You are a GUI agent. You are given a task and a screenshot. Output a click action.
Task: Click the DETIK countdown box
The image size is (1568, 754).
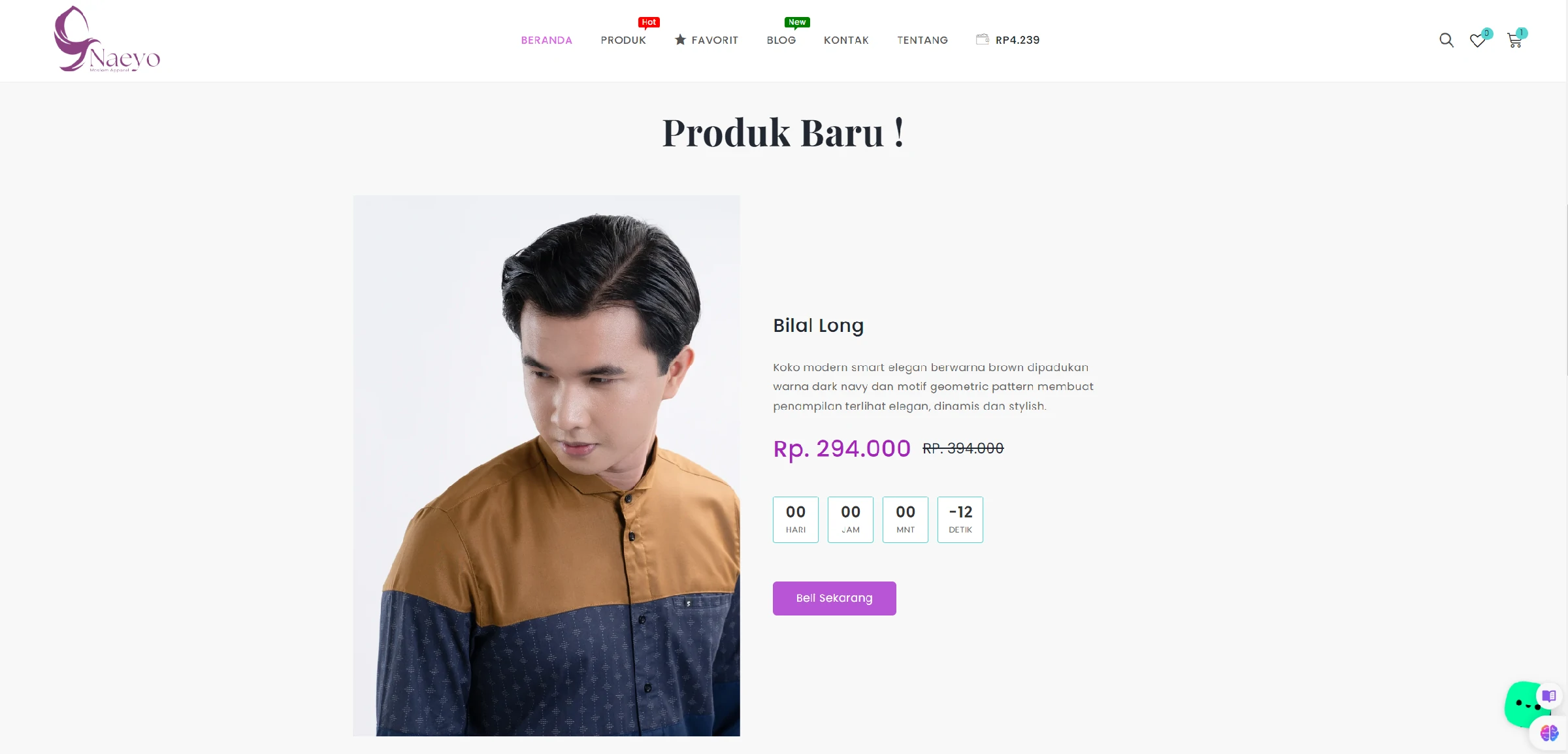tap(960, 519)
